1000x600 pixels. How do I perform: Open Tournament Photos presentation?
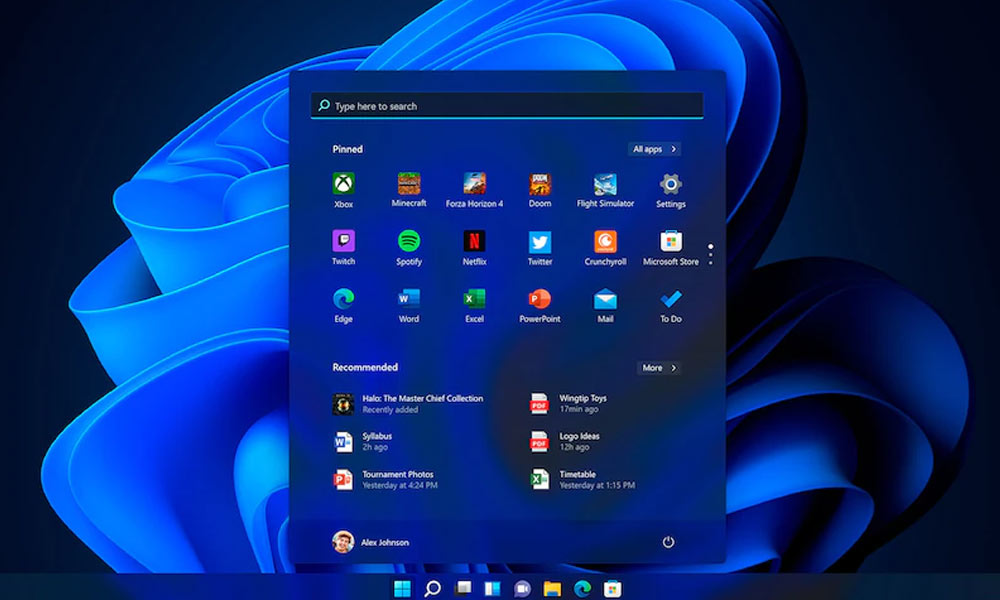tap(386, 479)
